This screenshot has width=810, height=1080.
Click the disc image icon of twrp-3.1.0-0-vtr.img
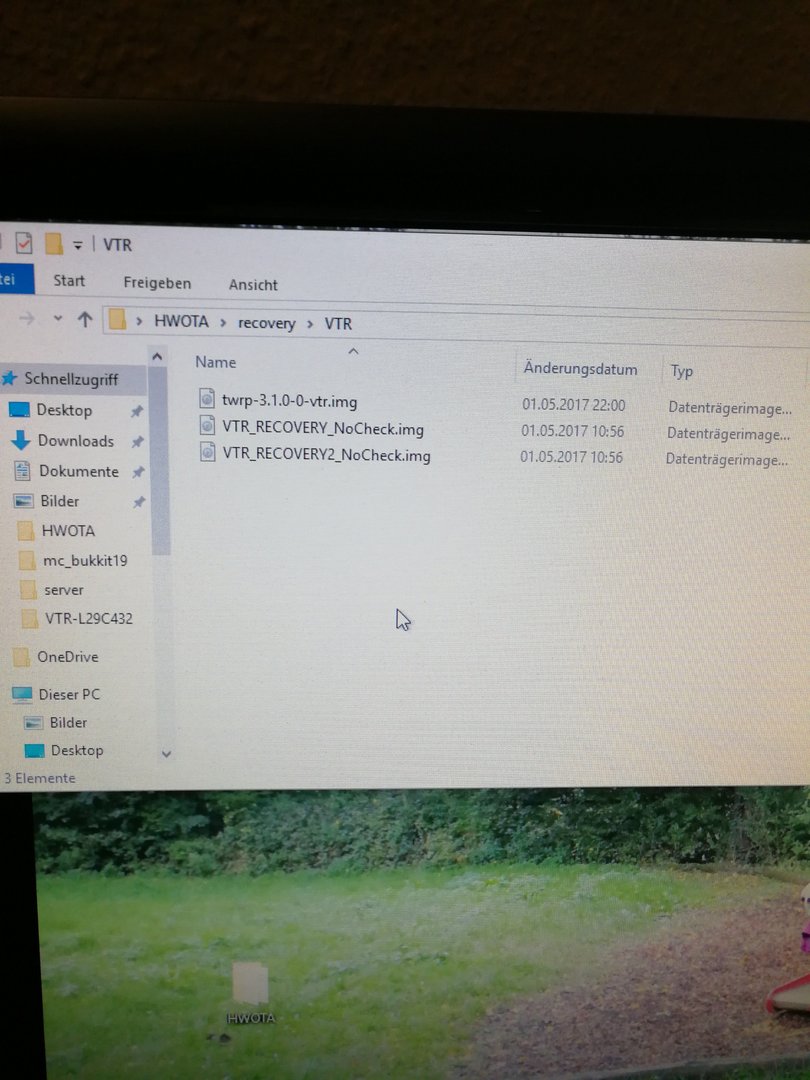(207, 398)
